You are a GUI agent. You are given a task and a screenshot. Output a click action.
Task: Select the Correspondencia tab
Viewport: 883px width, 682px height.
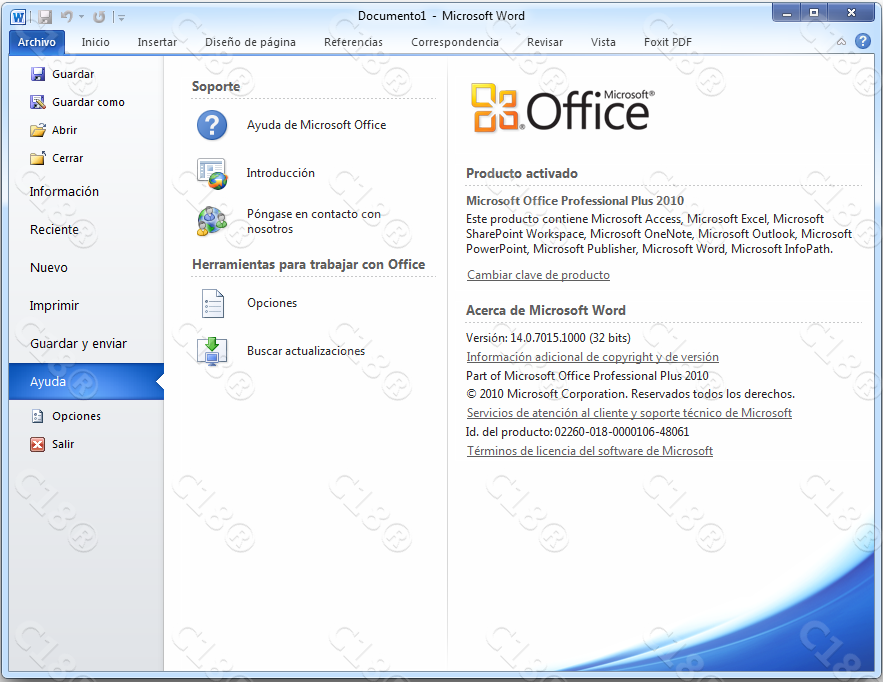[454, 42]
